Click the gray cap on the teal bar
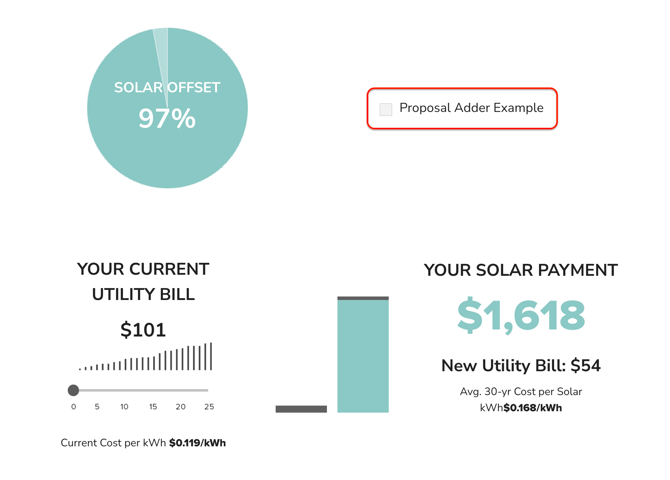The width and height of the screenshot is (670, 480). pos(363,298)
